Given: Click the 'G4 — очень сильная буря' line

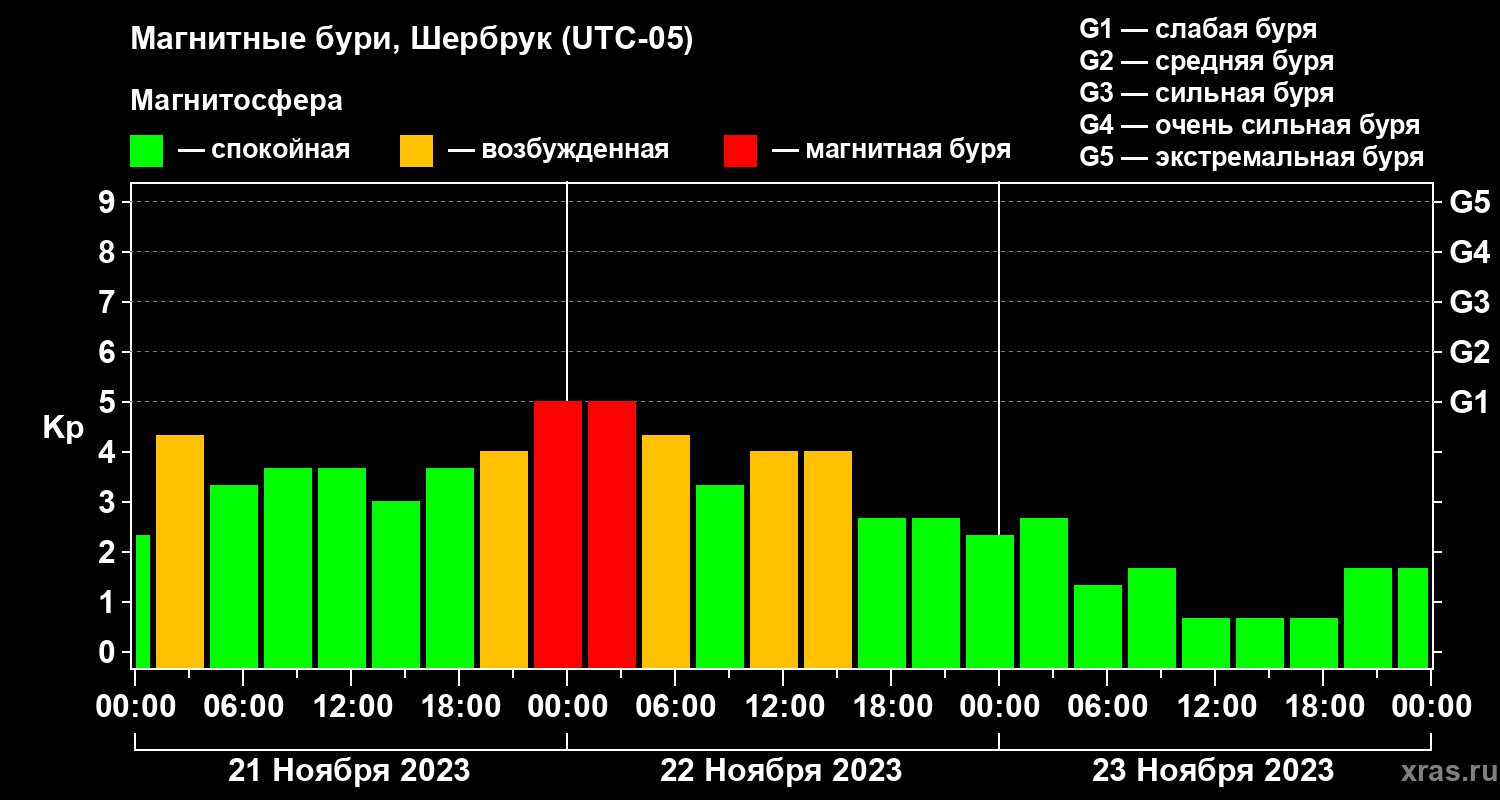Looking at the screenshot, I should 1249,125.
